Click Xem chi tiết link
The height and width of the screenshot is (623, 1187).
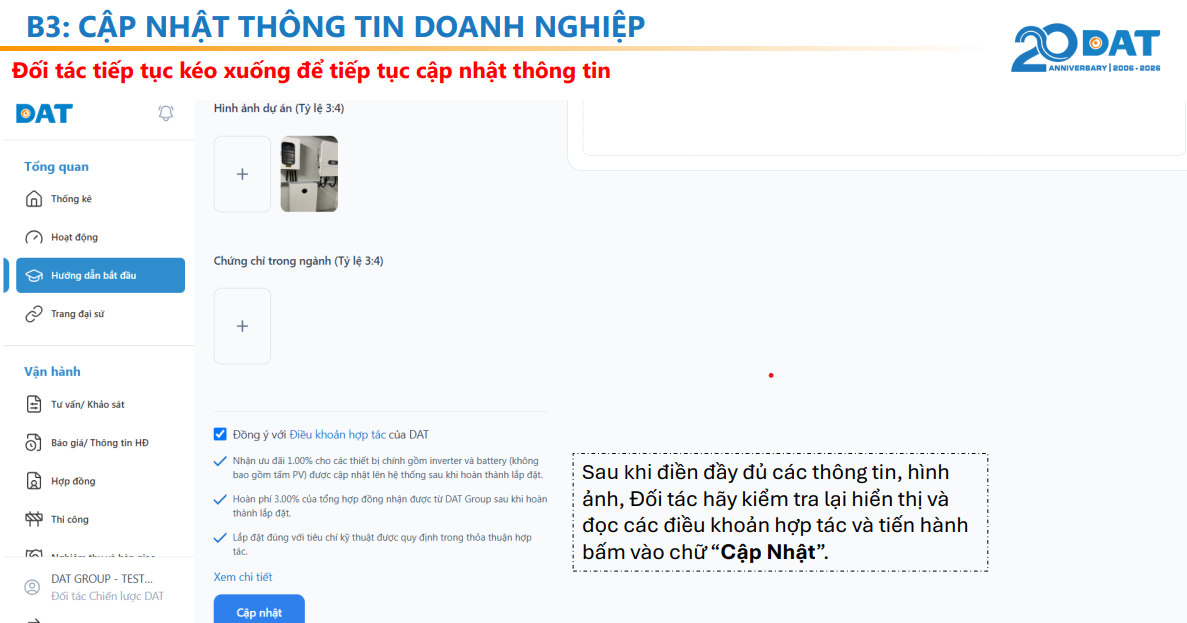[243, 577]
